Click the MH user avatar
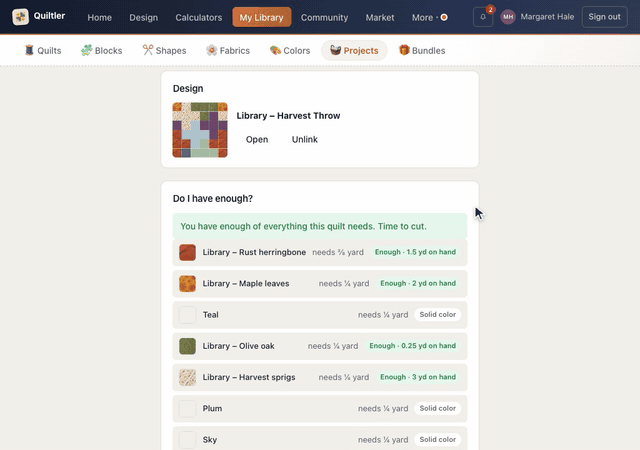The image size is (640, 450). 508,17
